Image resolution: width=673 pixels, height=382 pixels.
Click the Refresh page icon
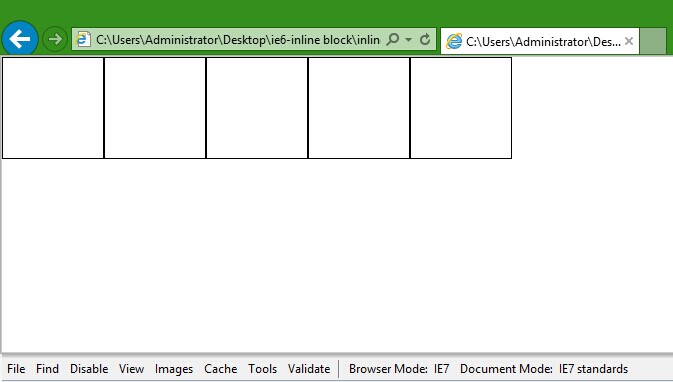[x=425, y=39]
